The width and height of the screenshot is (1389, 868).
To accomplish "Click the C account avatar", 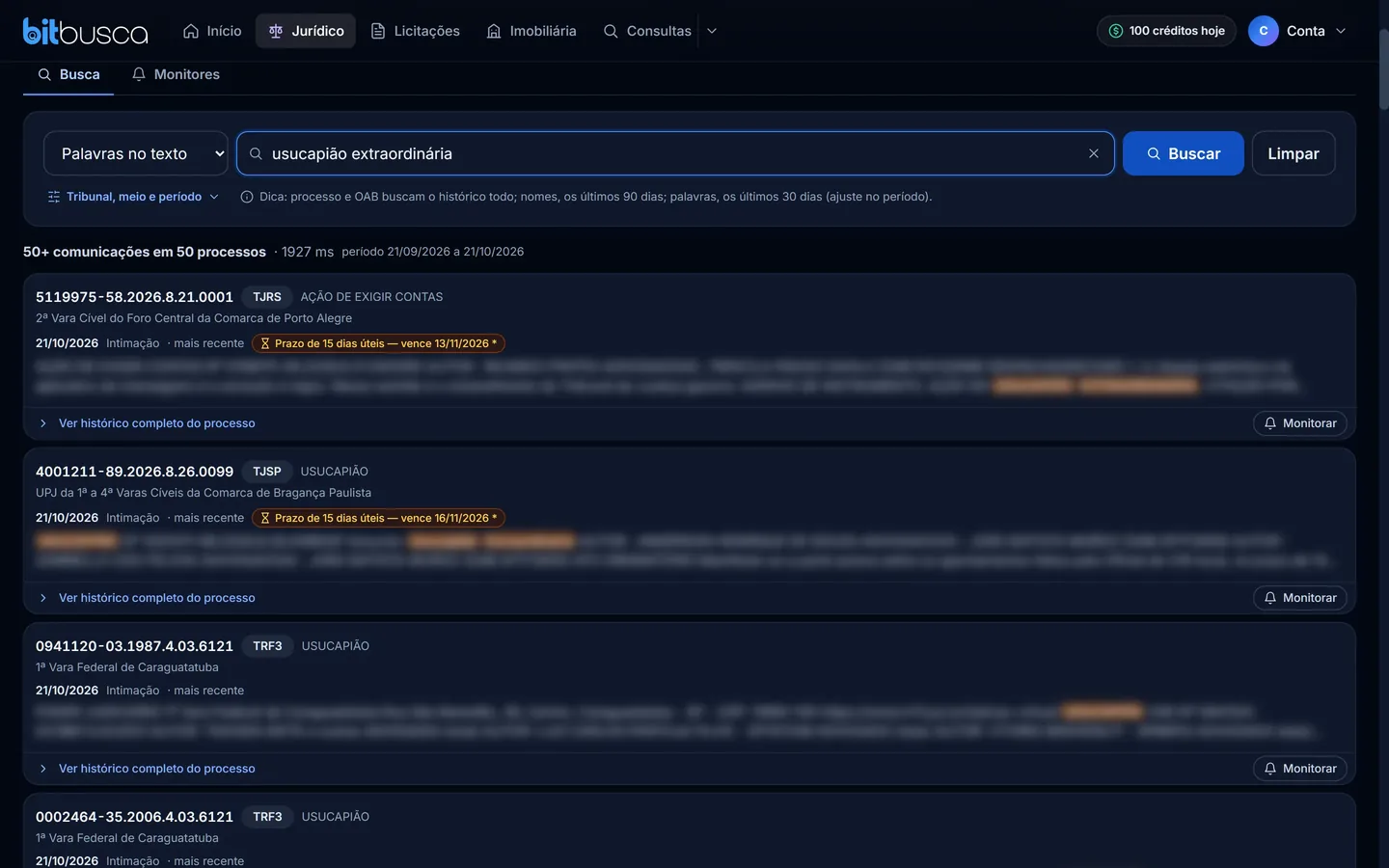I will point(1264,31).
